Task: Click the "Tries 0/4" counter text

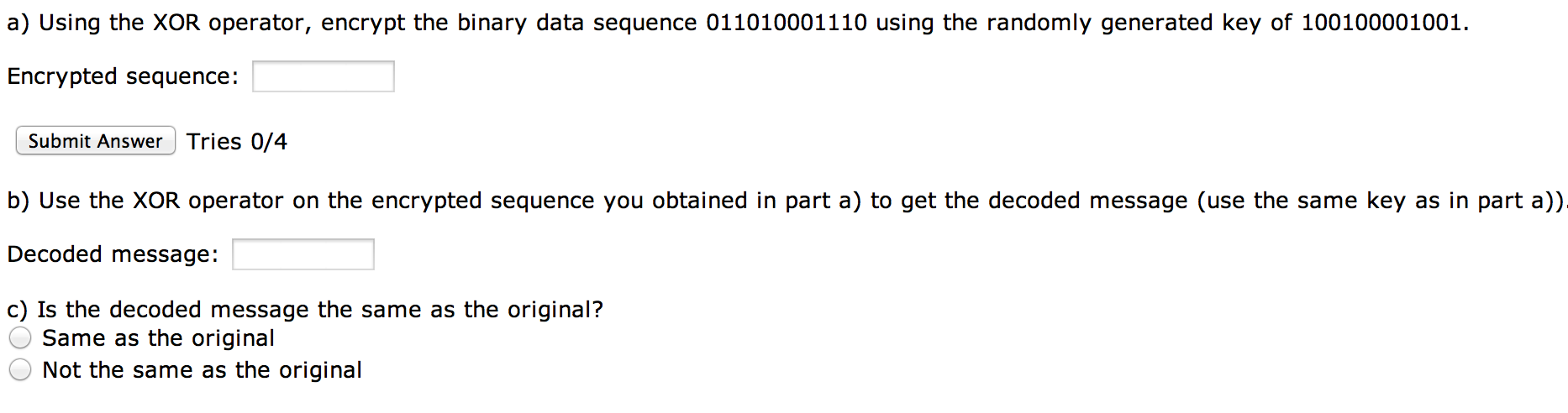Action: [237, 142]
